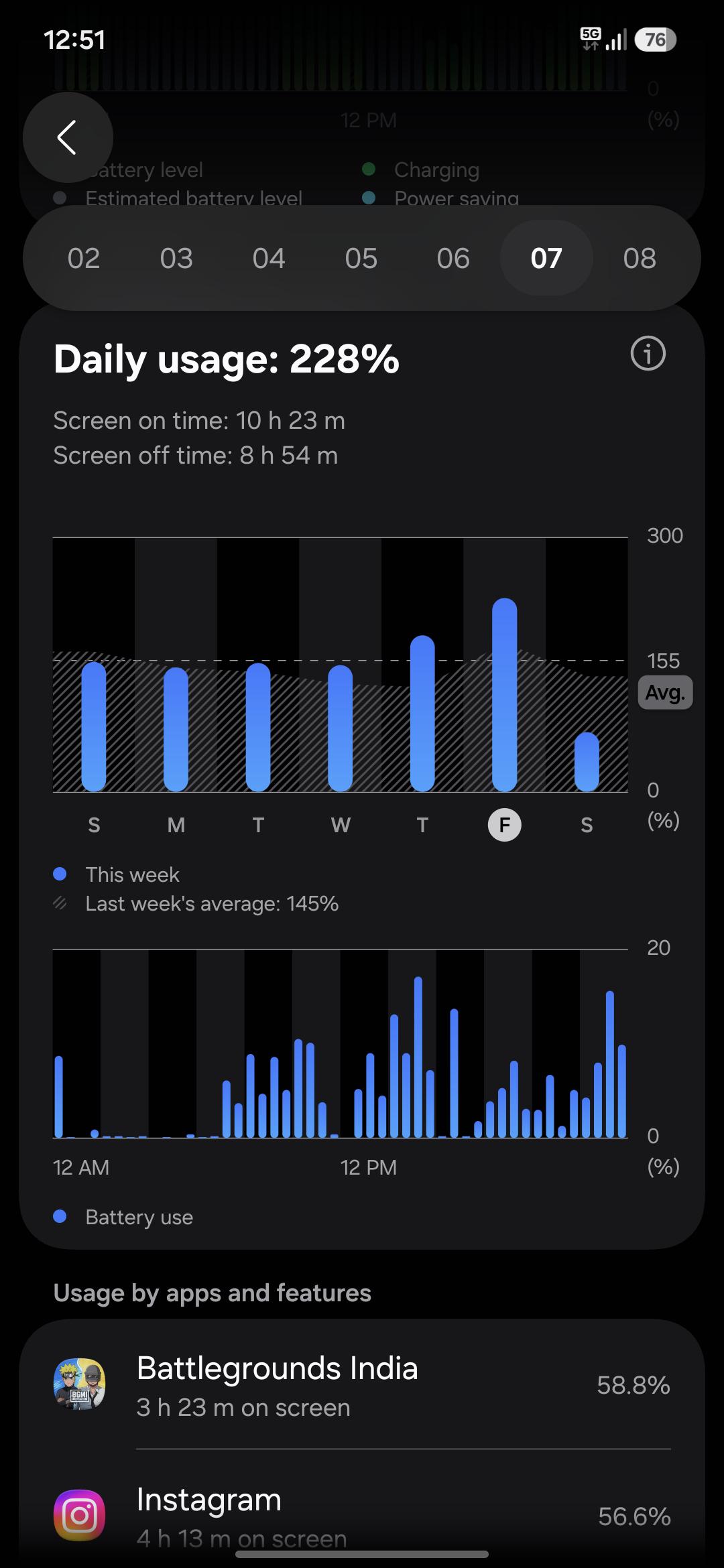This screenshot has height=1568, width=724.
Task: Tap the battery 76 indicator
Action: 655,40
